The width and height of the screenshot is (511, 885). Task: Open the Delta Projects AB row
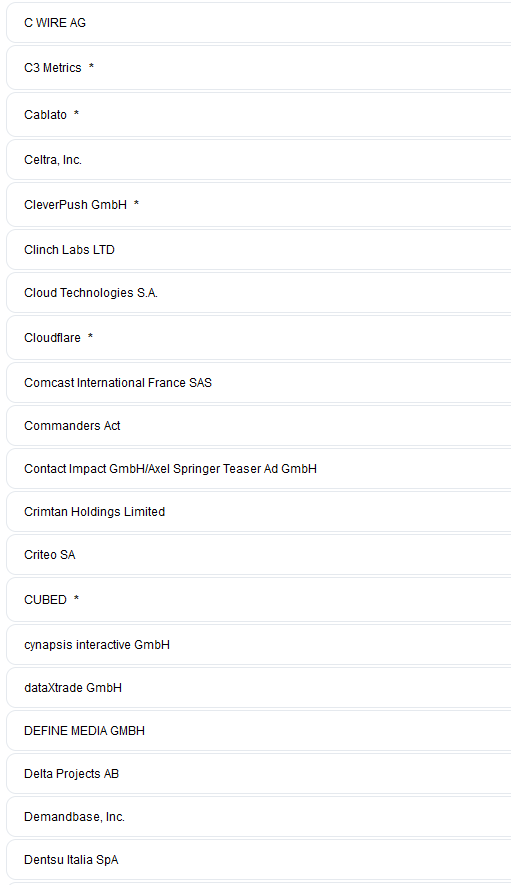click(259, 773)
